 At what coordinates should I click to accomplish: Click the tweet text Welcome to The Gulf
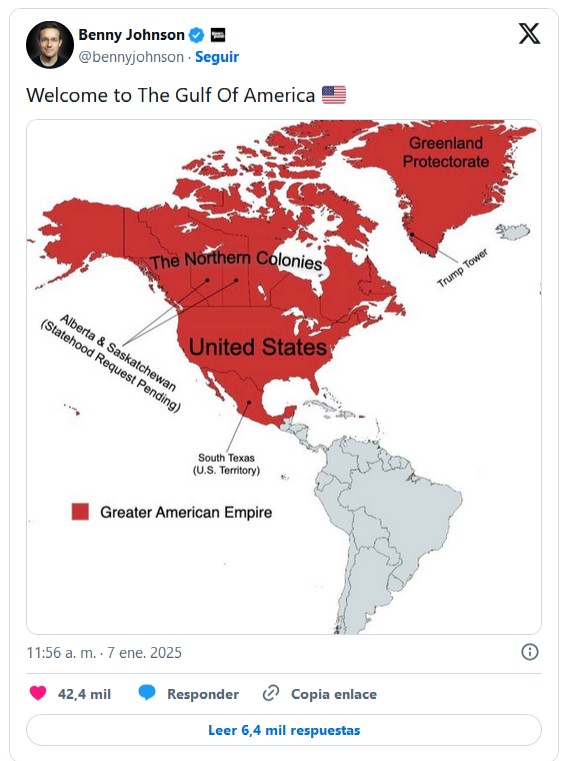coord(171,95)
